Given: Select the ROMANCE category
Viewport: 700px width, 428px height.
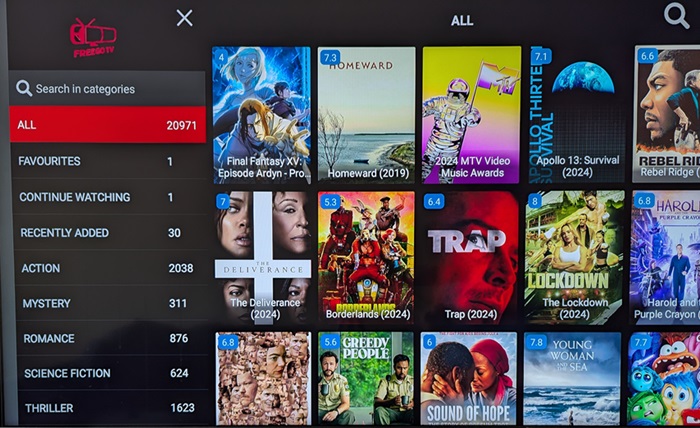Looking at the screenshot, I should pos(113,338).
